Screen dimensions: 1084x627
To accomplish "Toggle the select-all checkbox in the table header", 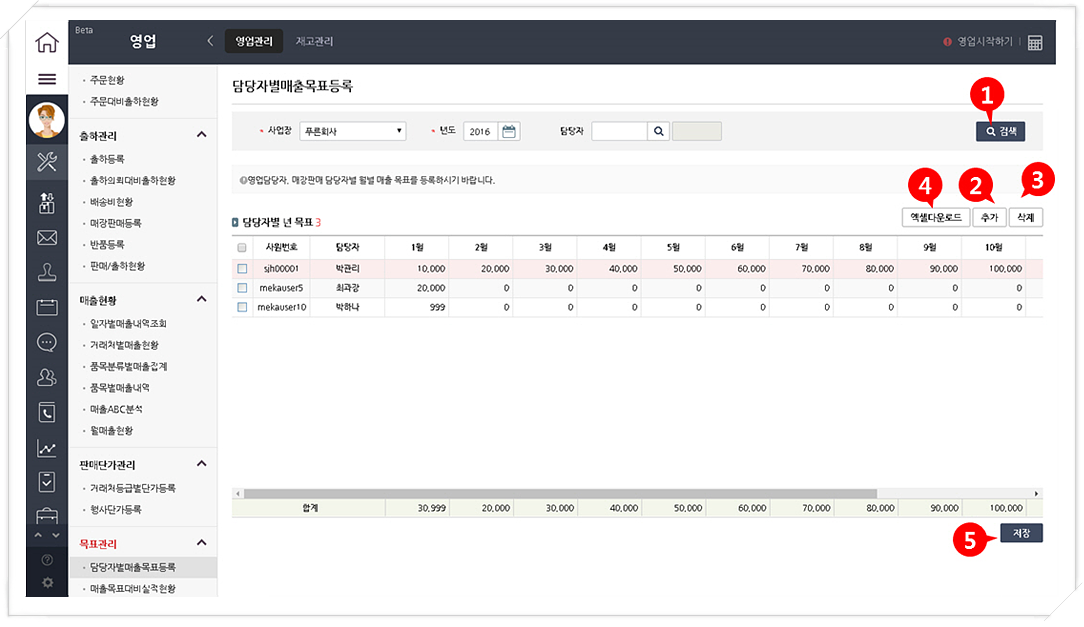I will pos(242,248).
